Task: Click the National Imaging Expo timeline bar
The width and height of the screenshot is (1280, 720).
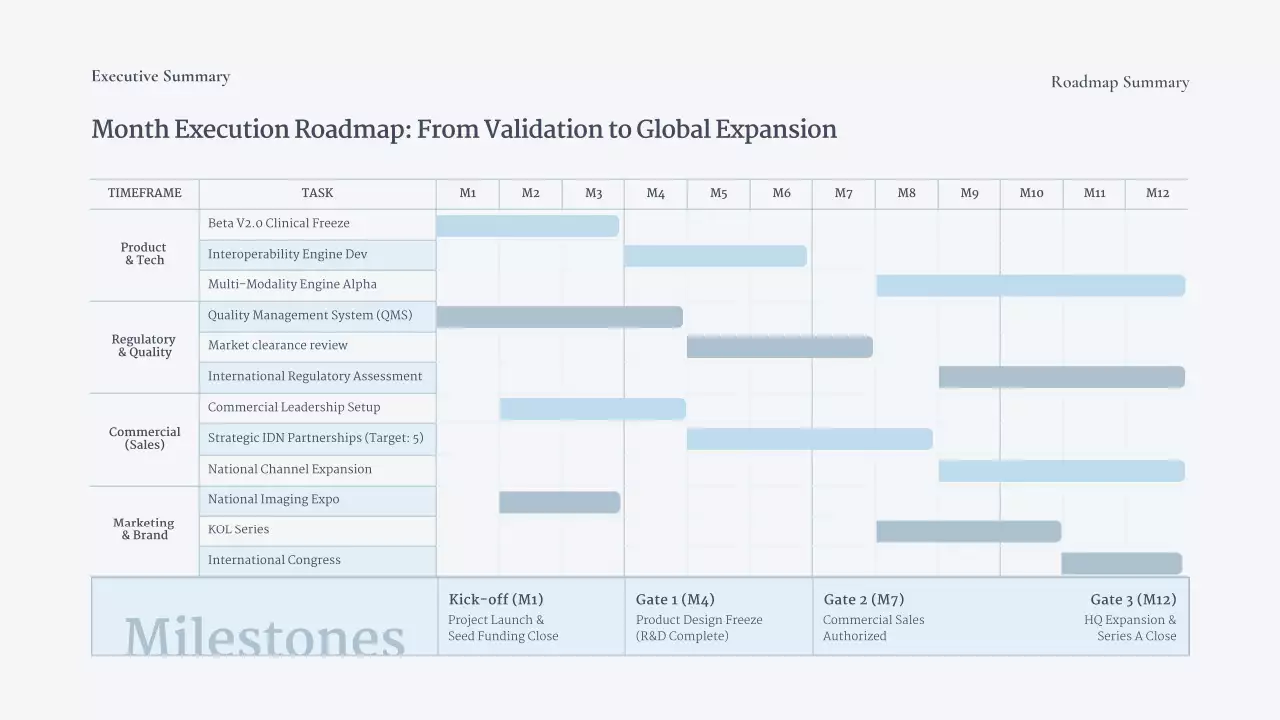Action: [x=559, y=502]
